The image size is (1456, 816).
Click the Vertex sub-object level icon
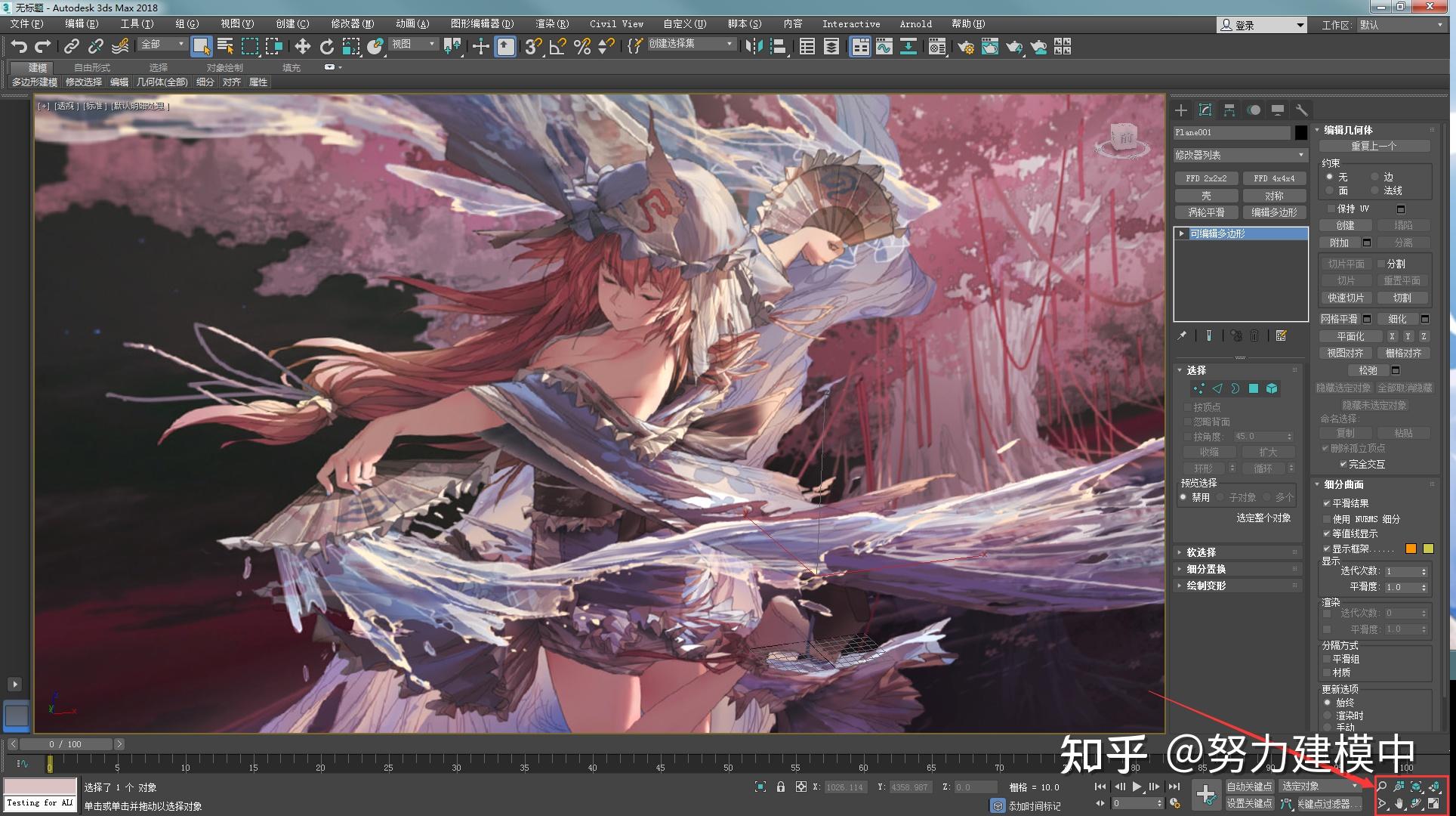click(1198, 388)
